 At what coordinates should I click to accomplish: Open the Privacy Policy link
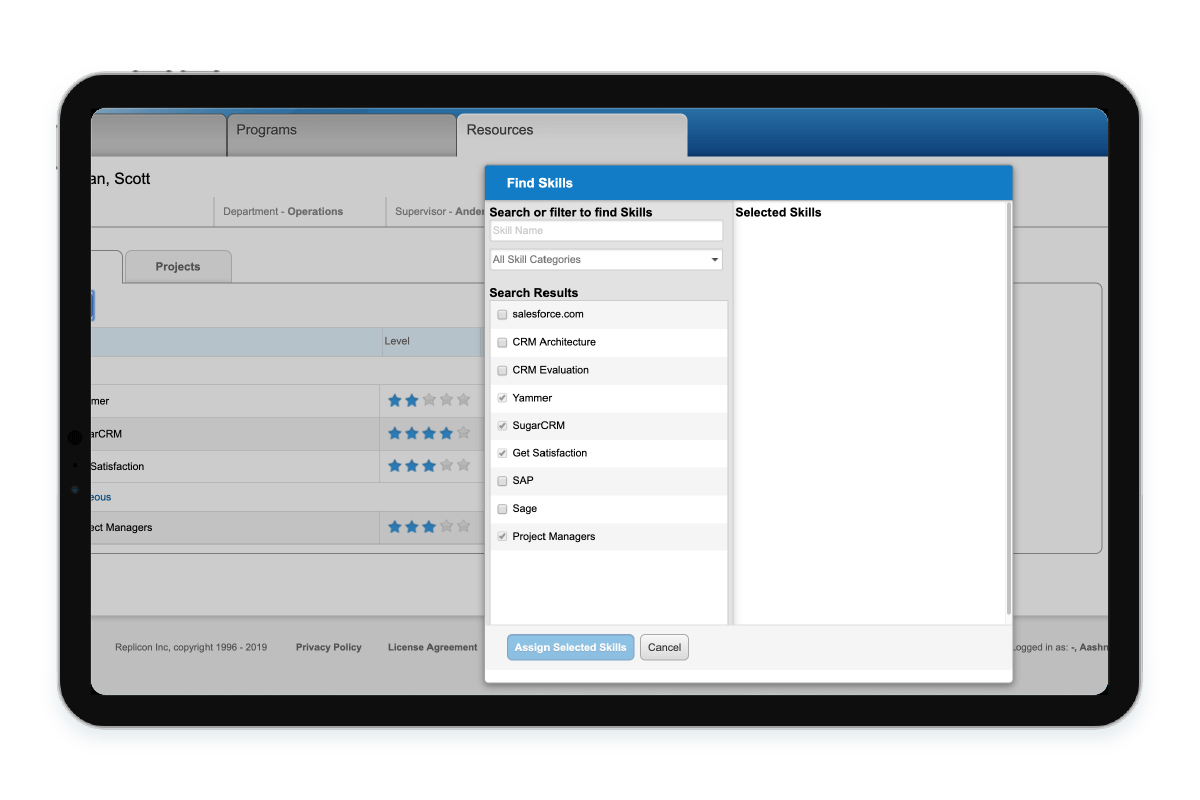[329, 647]
